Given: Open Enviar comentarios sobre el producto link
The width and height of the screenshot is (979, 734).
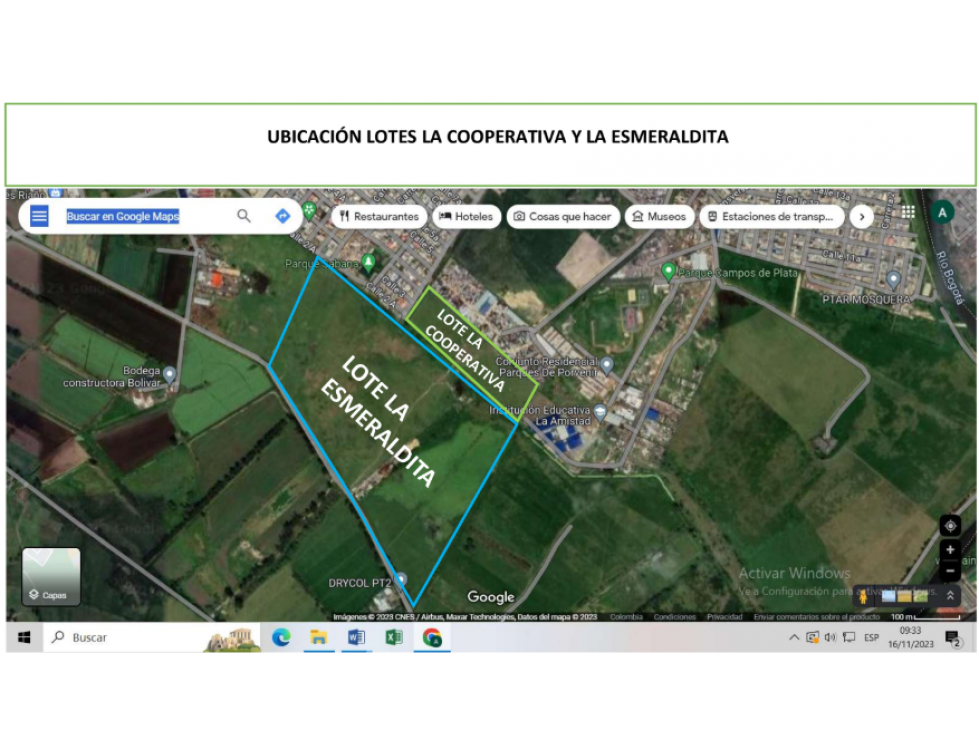Looking at the screenshot, I should pos(816,617).
